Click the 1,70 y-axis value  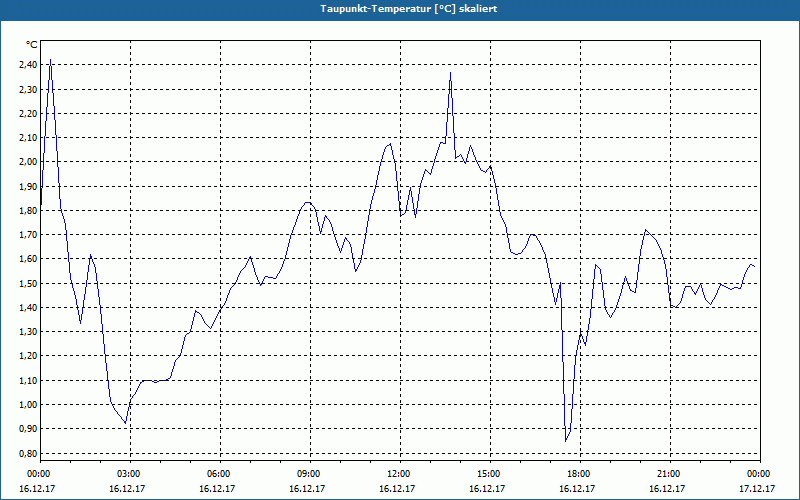29,235
